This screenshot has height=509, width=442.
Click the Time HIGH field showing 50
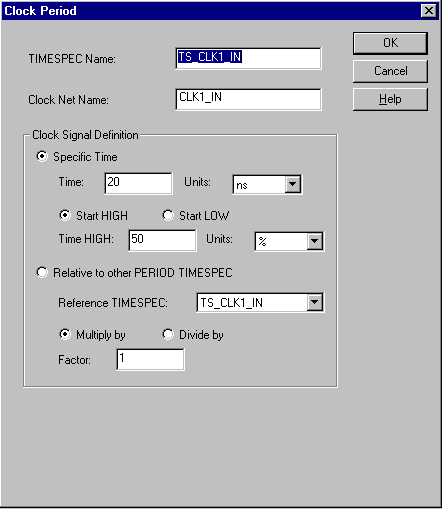coord(162,240)
